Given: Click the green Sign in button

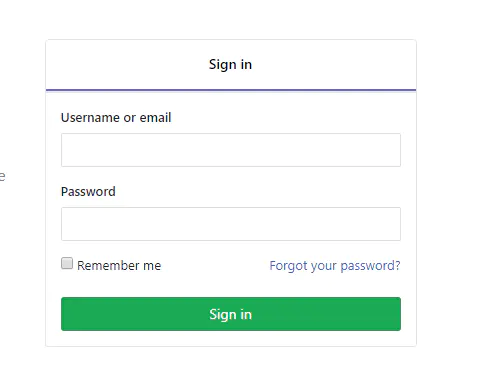Looking at the screenshot, I should click(x=231, y=314).
